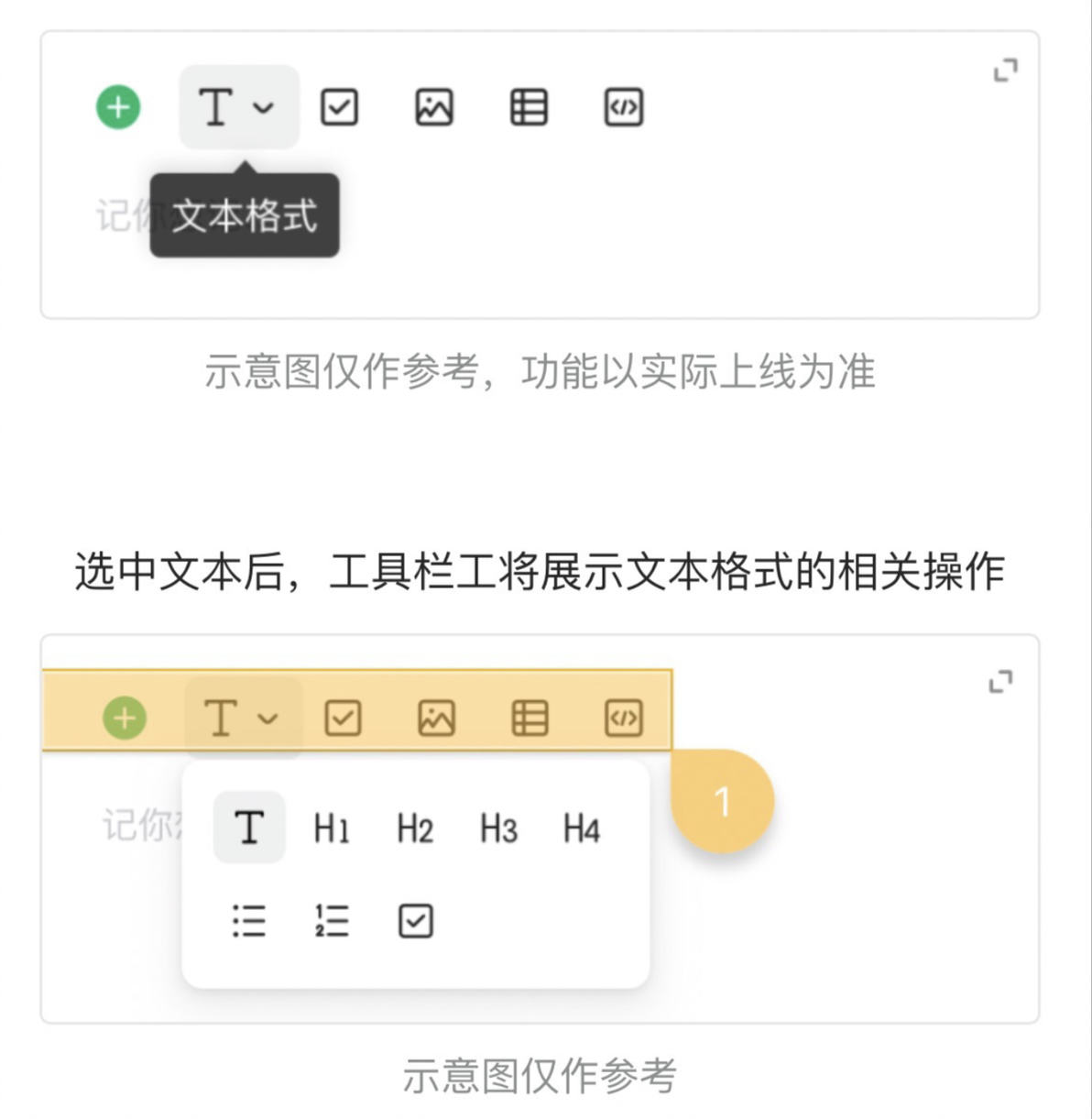Insert a table from the top toolbar
Viewport: 1092px width, 1119px height.
529,107
